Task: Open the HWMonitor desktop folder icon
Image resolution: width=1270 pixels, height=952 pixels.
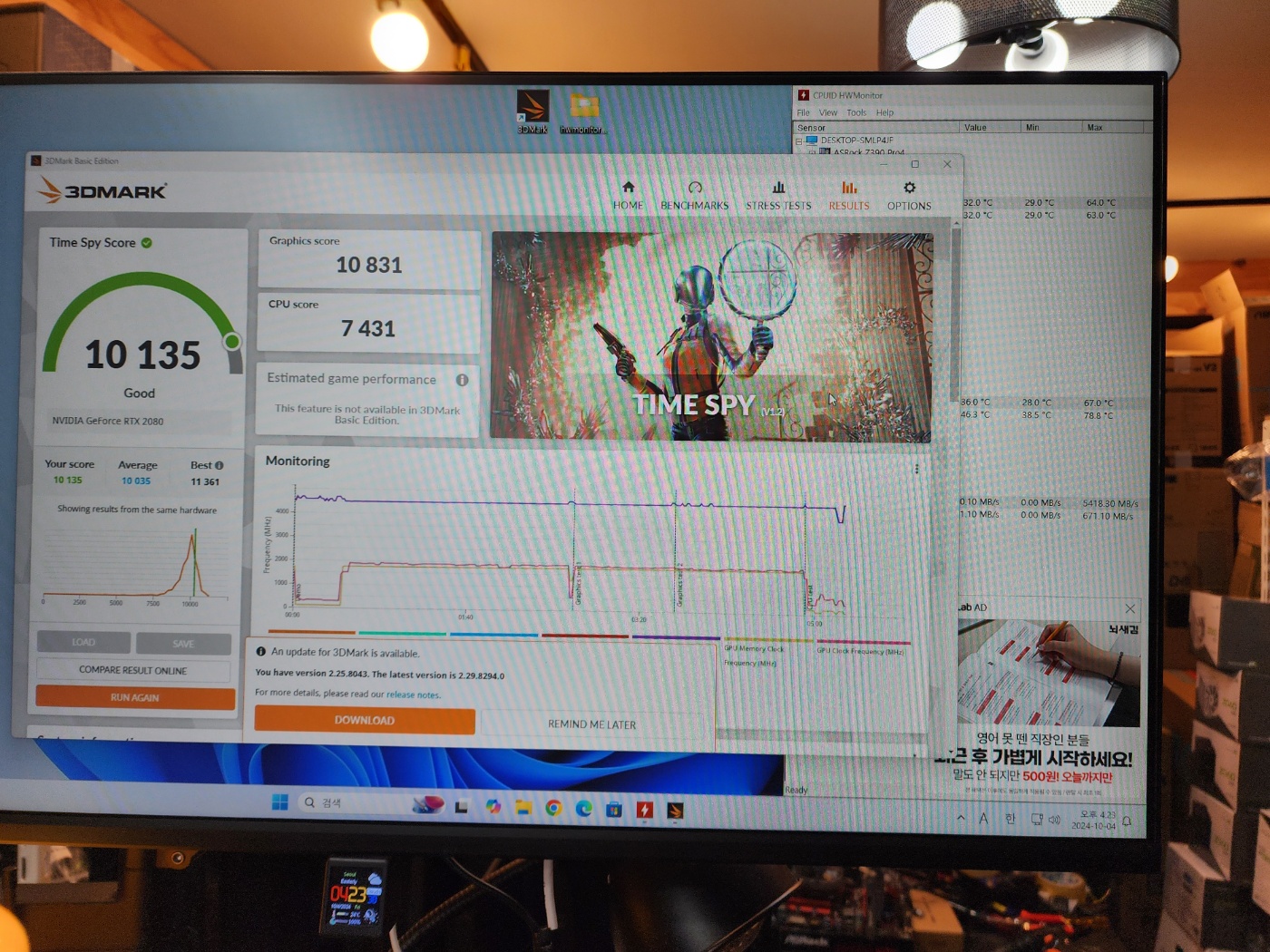Action: click(583, 113)
